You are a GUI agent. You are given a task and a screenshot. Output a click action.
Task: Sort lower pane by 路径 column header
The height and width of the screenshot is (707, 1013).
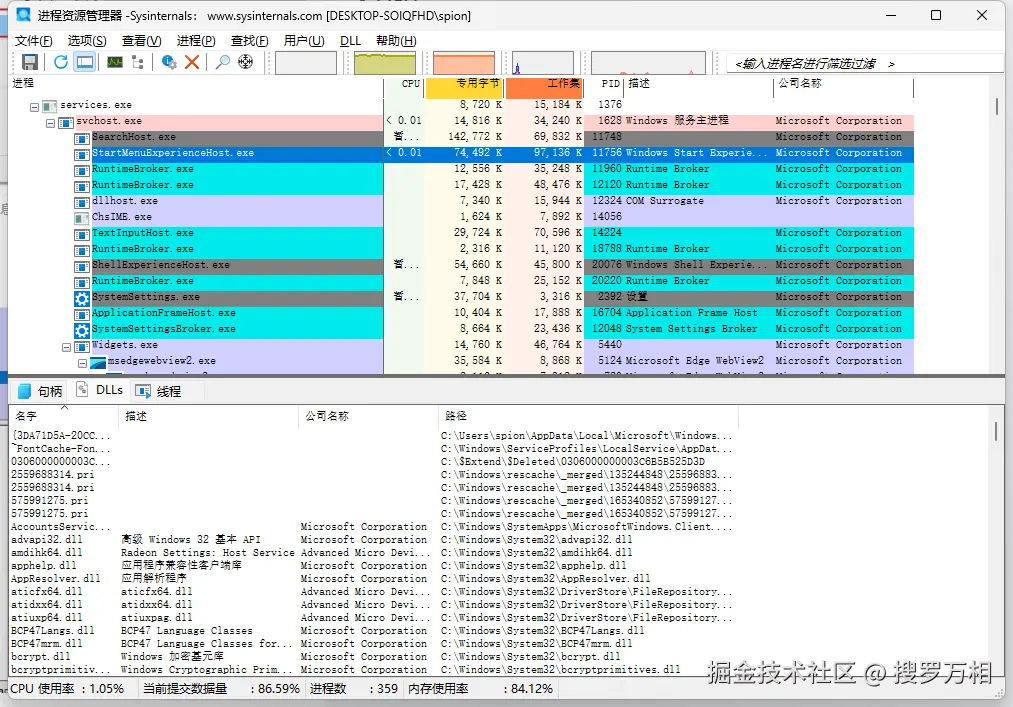click(x=588, y=416)
